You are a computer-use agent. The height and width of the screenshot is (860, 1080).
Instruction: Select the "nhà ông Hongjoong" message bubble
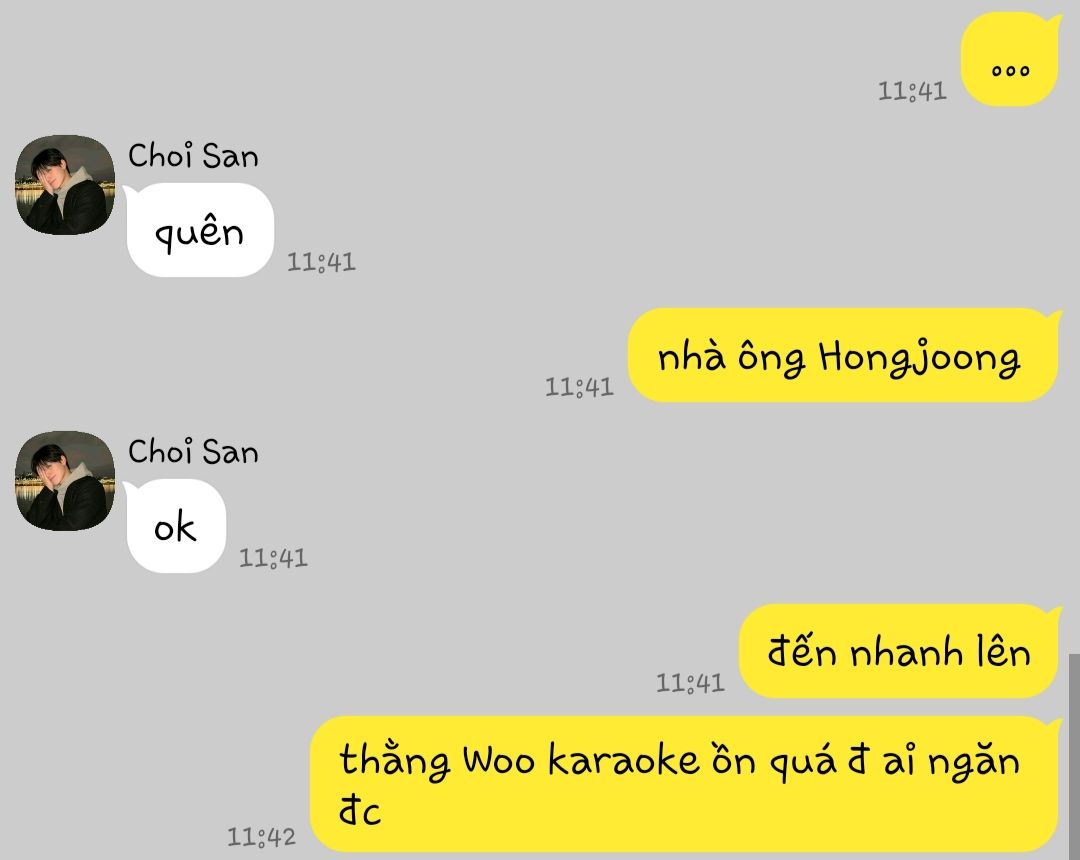point(844,355)
